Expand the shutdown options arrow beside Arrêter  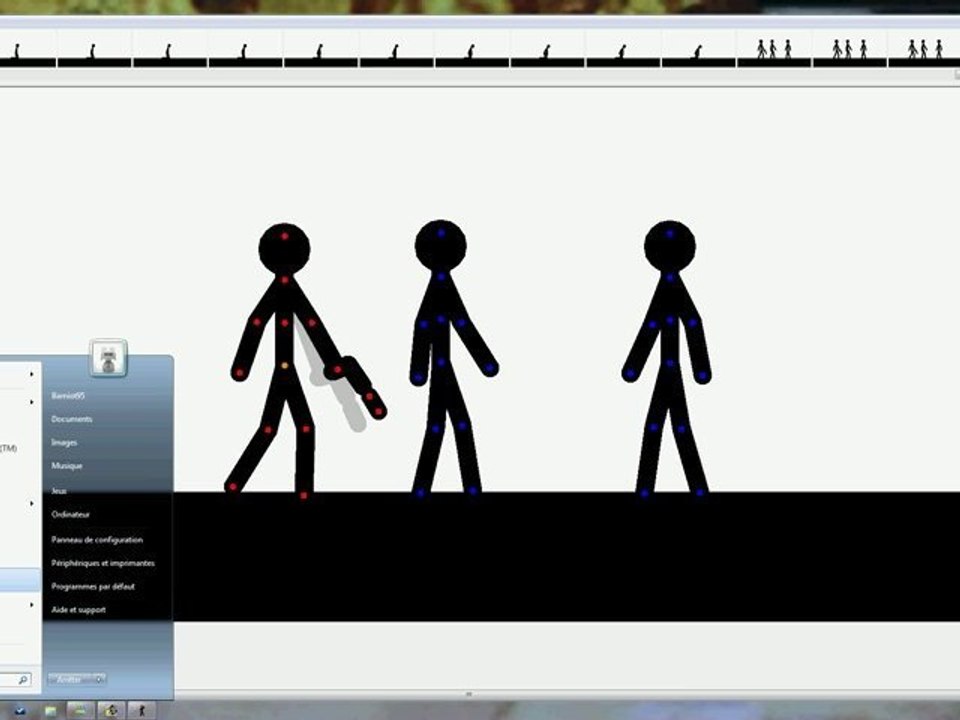point(99,679)
